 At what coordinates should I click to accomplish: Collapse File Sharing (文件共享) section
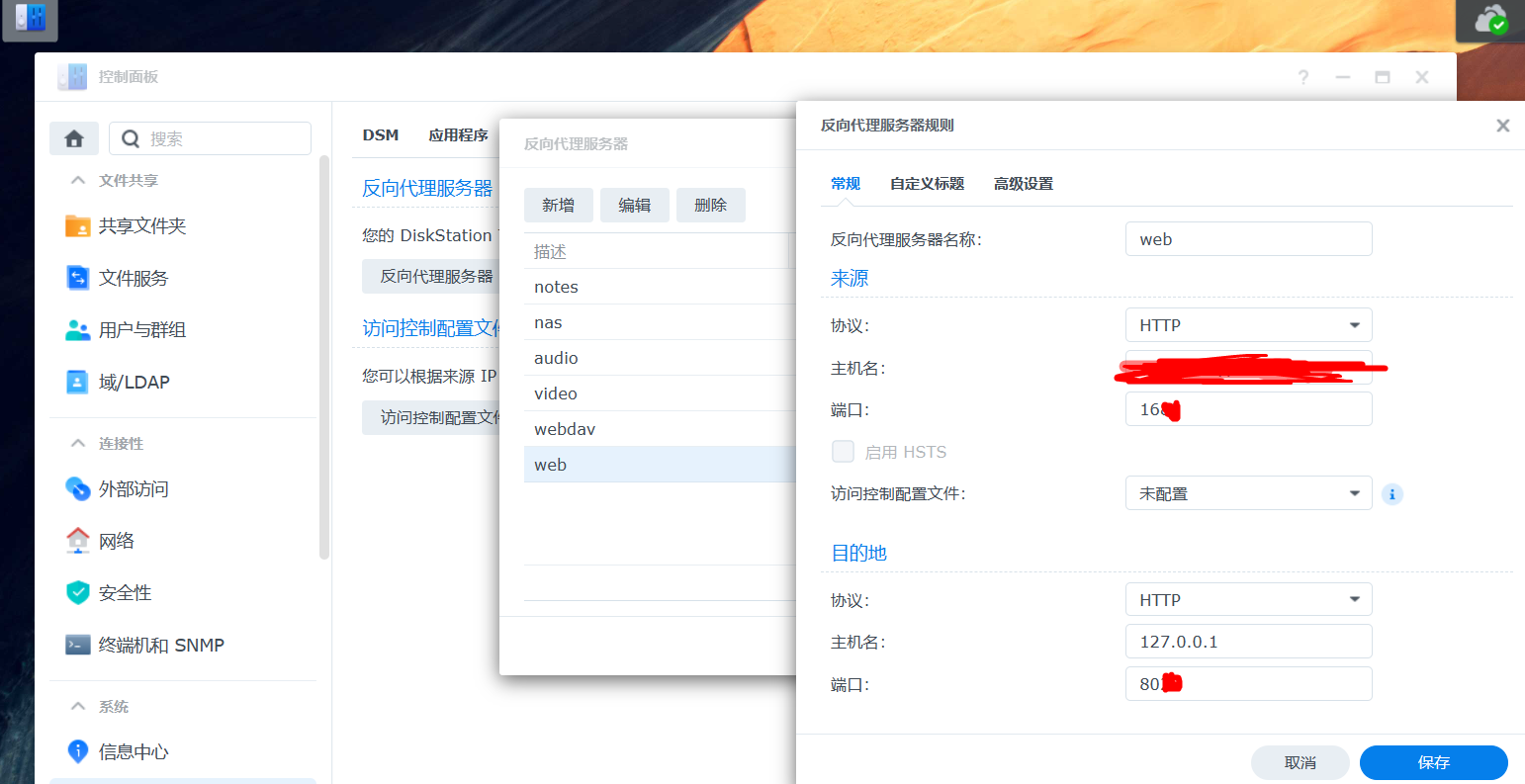(x=78, y=180)
